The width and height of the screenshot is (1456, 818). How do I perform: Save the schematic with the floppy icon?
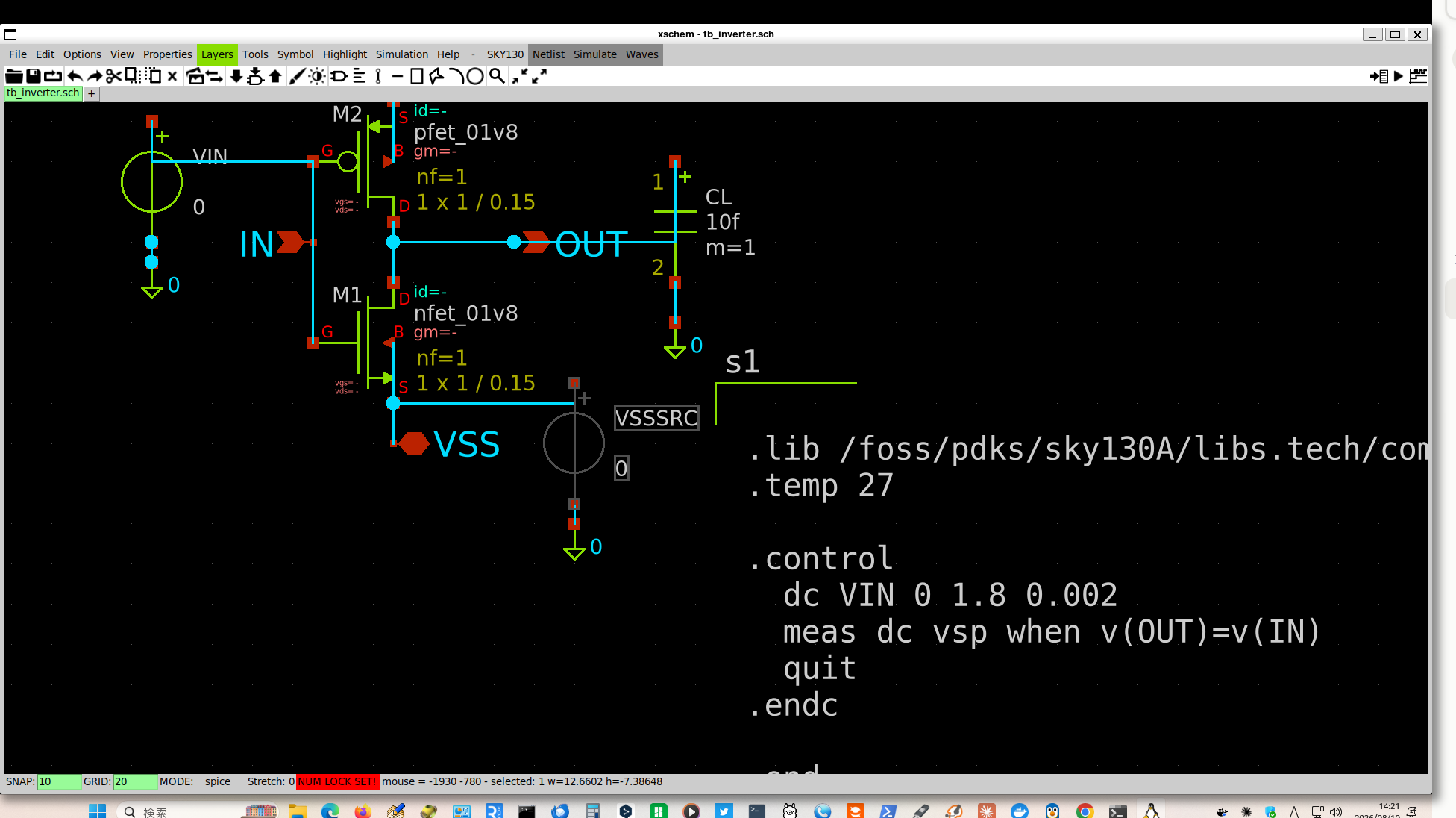[34, 76]
